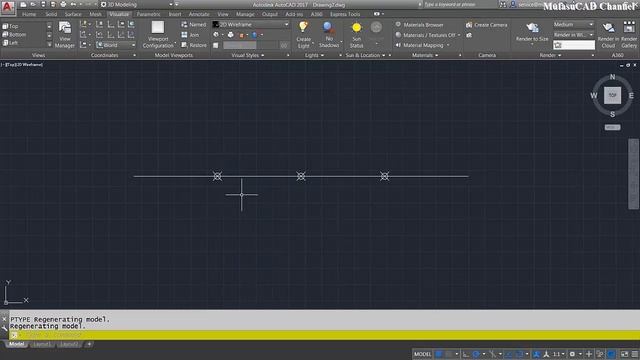This screenshot has height=360, width=640.
Task: Open the Express Tools tab
Action: [x=345, y=14]
